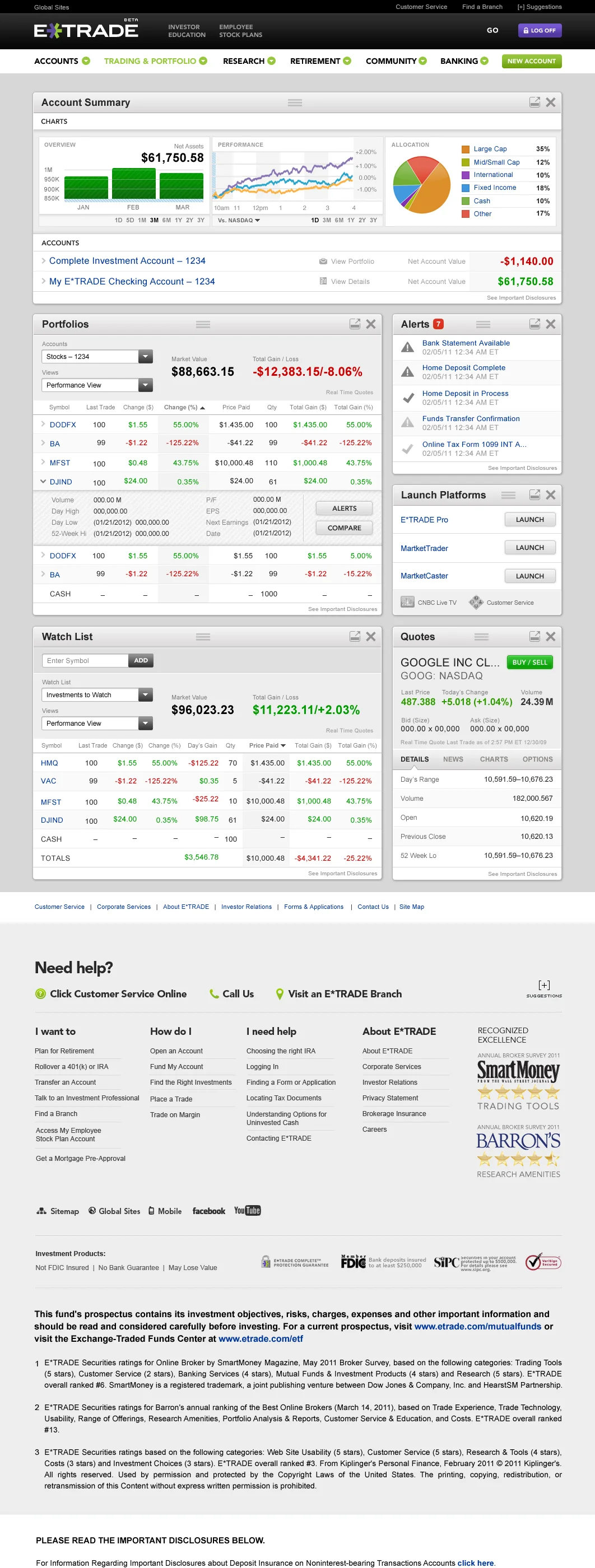Image resolution: width=595 pixels, height=1568 pixels.
Task: Click the Enter Symbol input field
Action: [x=85, y=660]
